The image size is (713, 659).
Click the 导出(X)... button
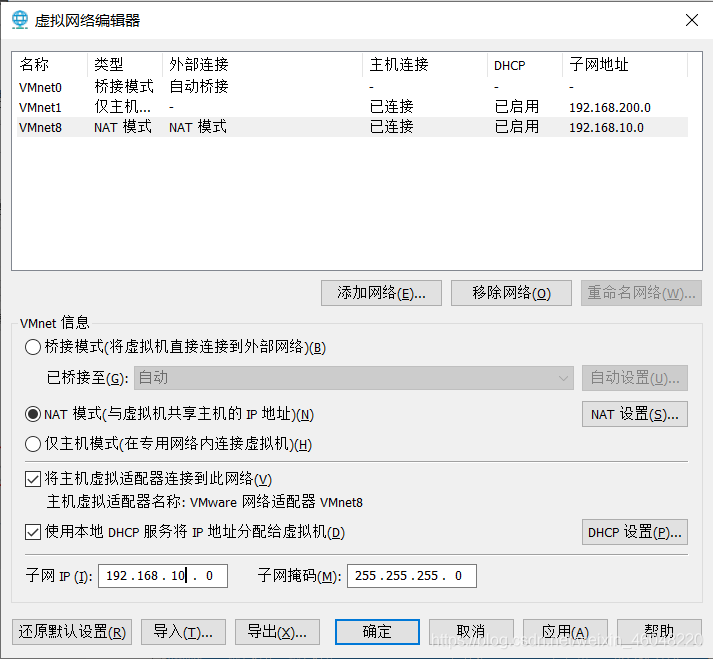coord(277,632)
